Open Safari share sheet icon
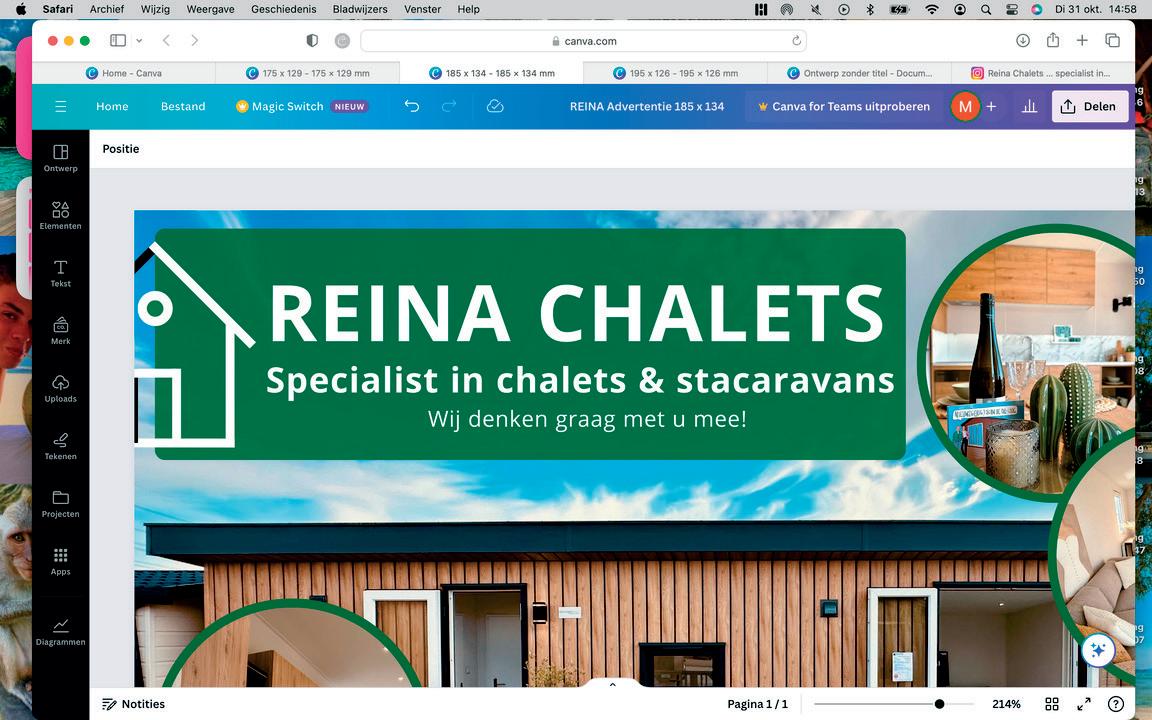 coord(1053,40)
